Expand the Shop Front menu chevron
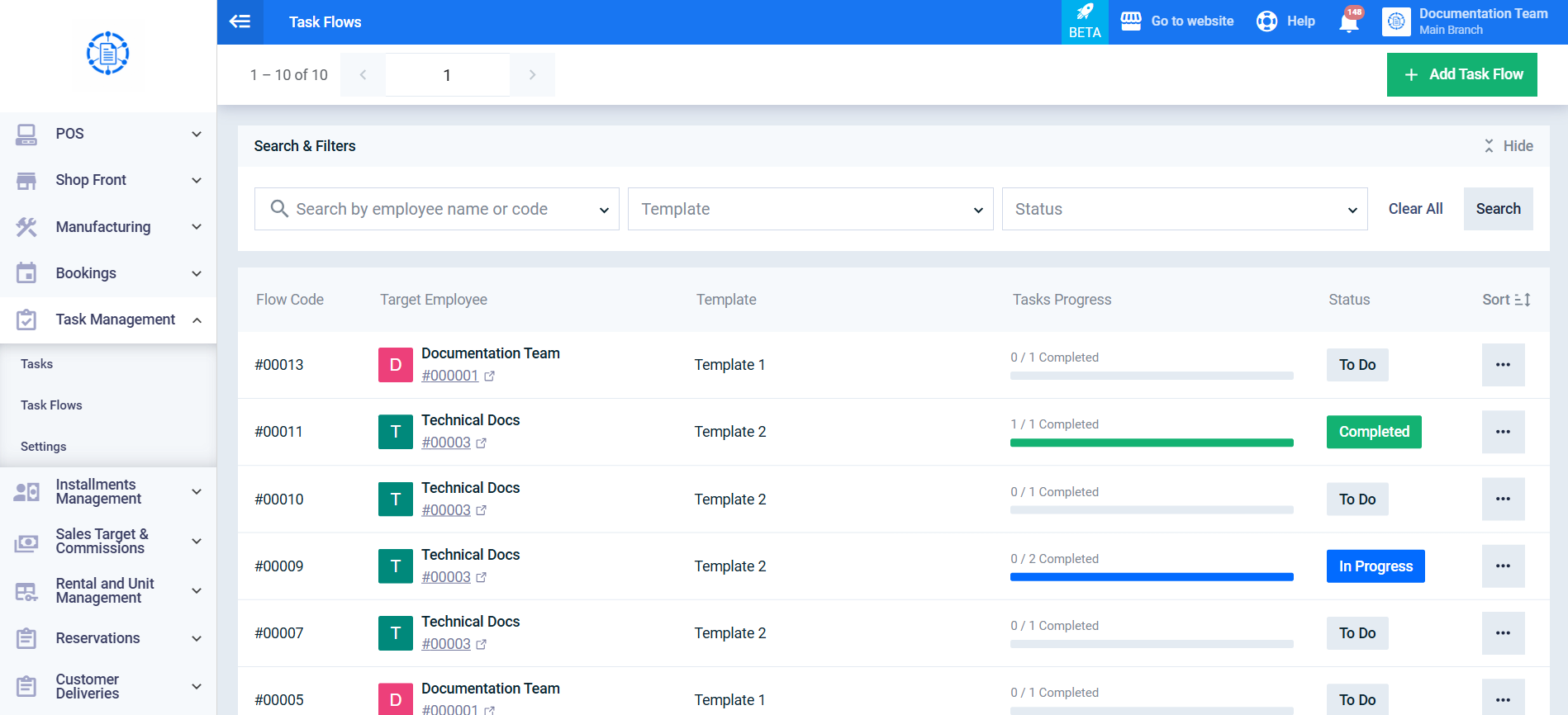The width and height of the screenshot is (1568, 715). pos(197,180)
